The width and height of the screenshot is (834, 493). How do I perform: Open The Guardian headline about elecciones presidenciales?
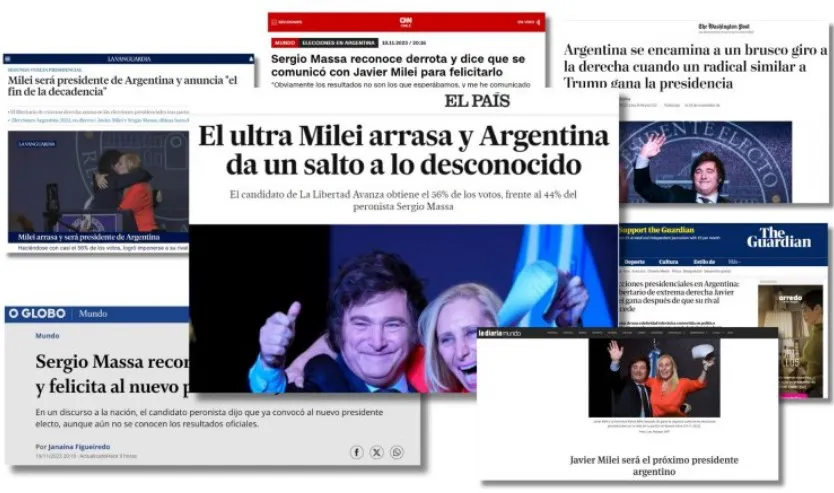click(x=679, y=296)
